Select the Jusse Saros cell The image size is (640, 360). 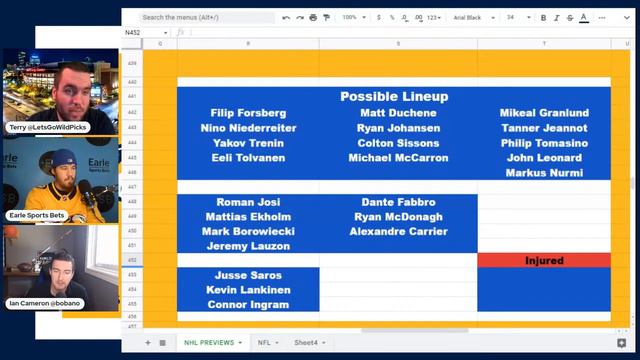[248, 275]
